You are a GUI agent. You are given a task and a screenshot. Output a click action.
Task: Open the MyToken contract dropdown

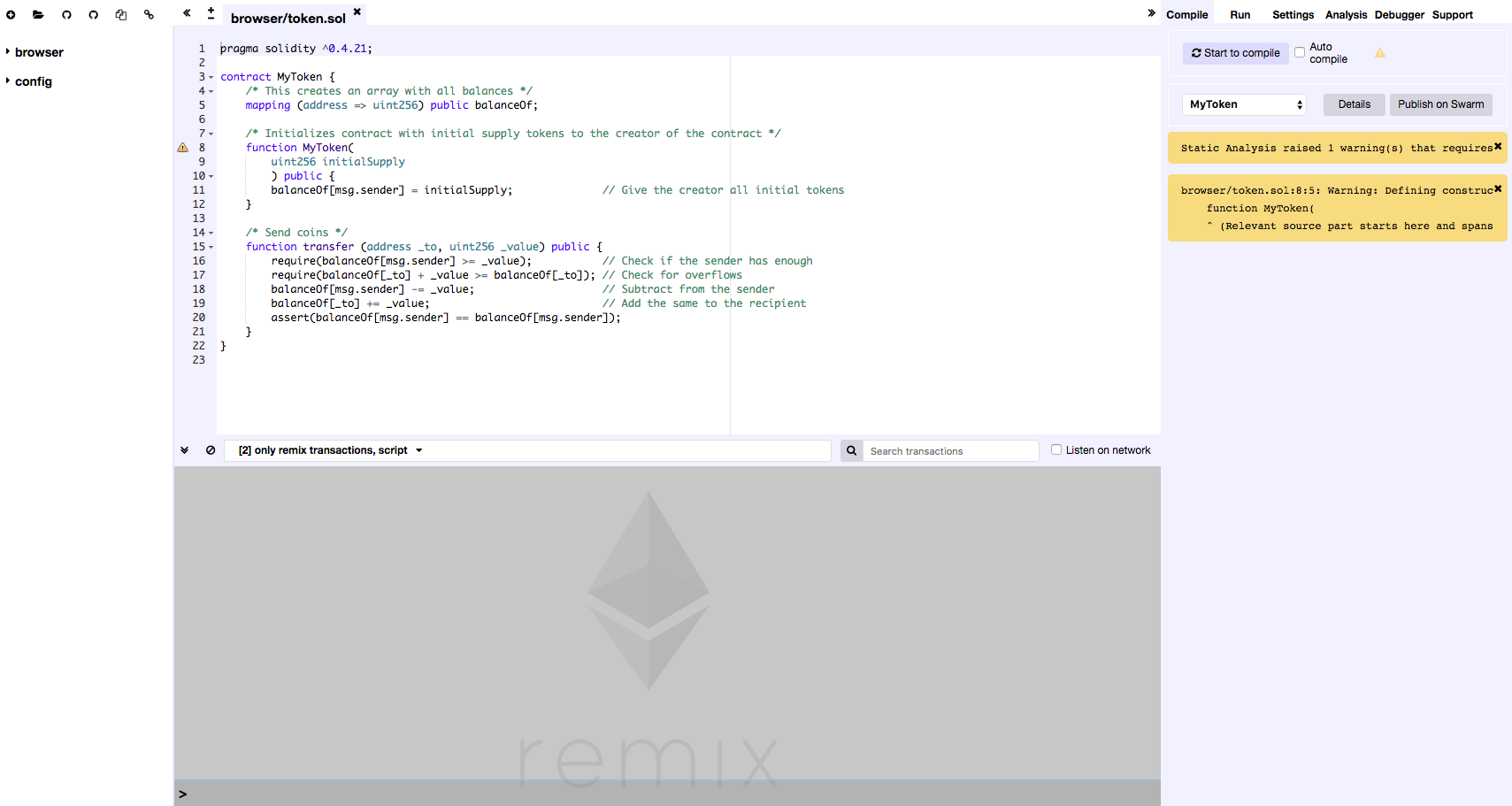point(1244,104)
